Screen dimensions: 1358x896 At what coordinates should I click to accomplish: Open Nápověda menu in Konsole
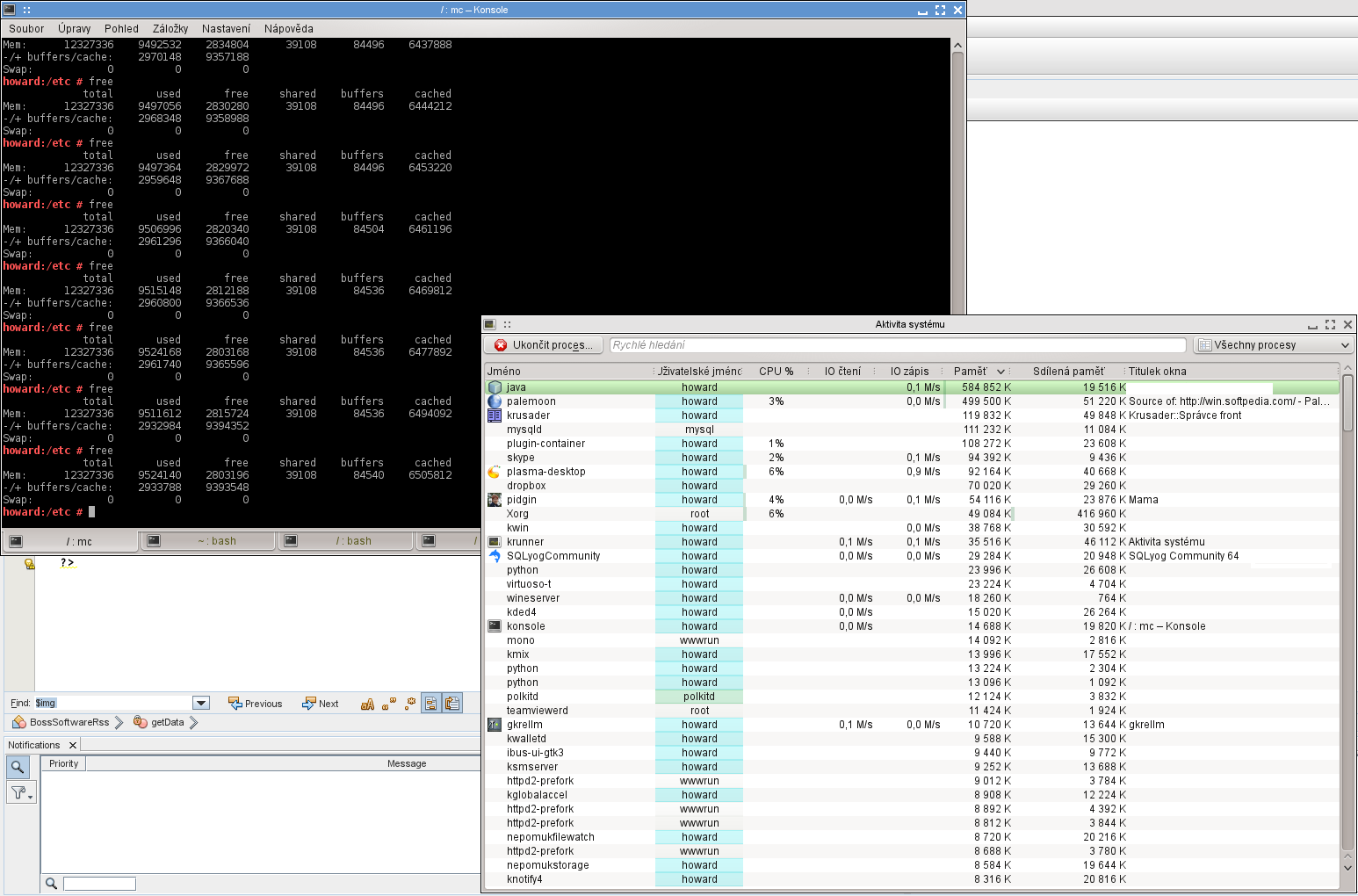pos(289,28)
